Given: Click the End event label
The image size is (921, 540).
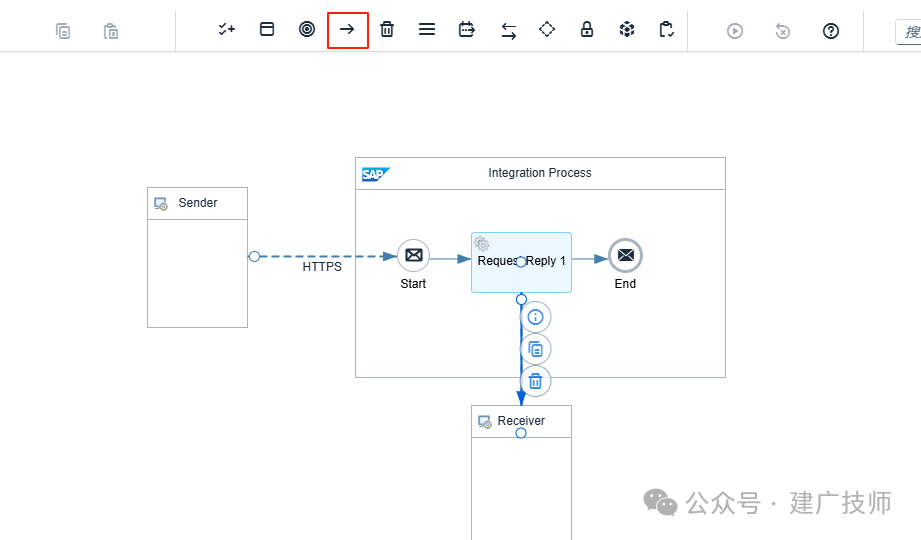Looking at the screenshot, I should coord(625,284).
